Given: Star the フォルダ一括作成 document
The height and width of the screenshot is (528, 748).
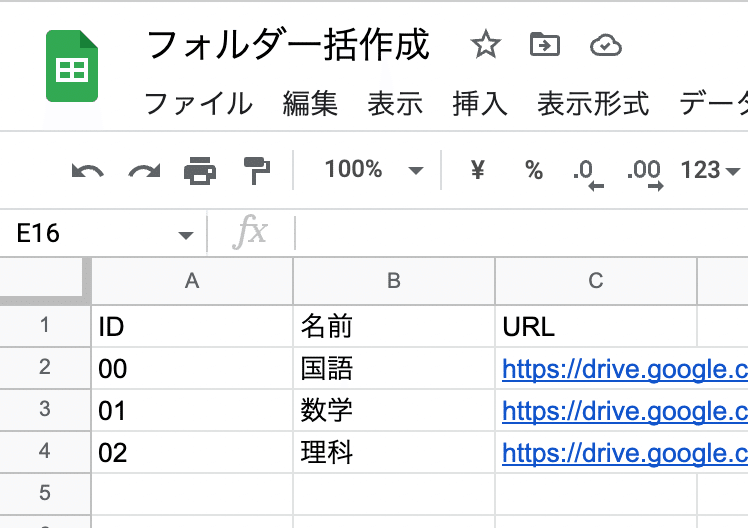Looking at the screenshot, I should tap(486, 45).
